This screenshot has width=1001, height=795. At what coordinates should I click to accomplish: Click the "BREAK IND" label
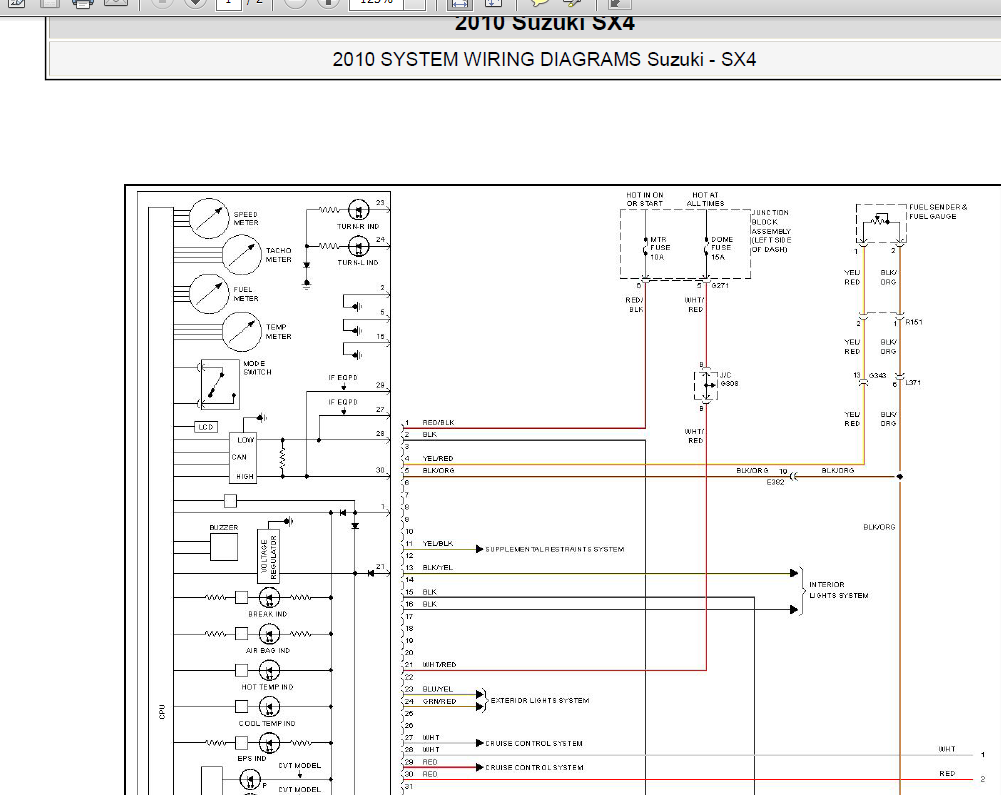[267, 614]
